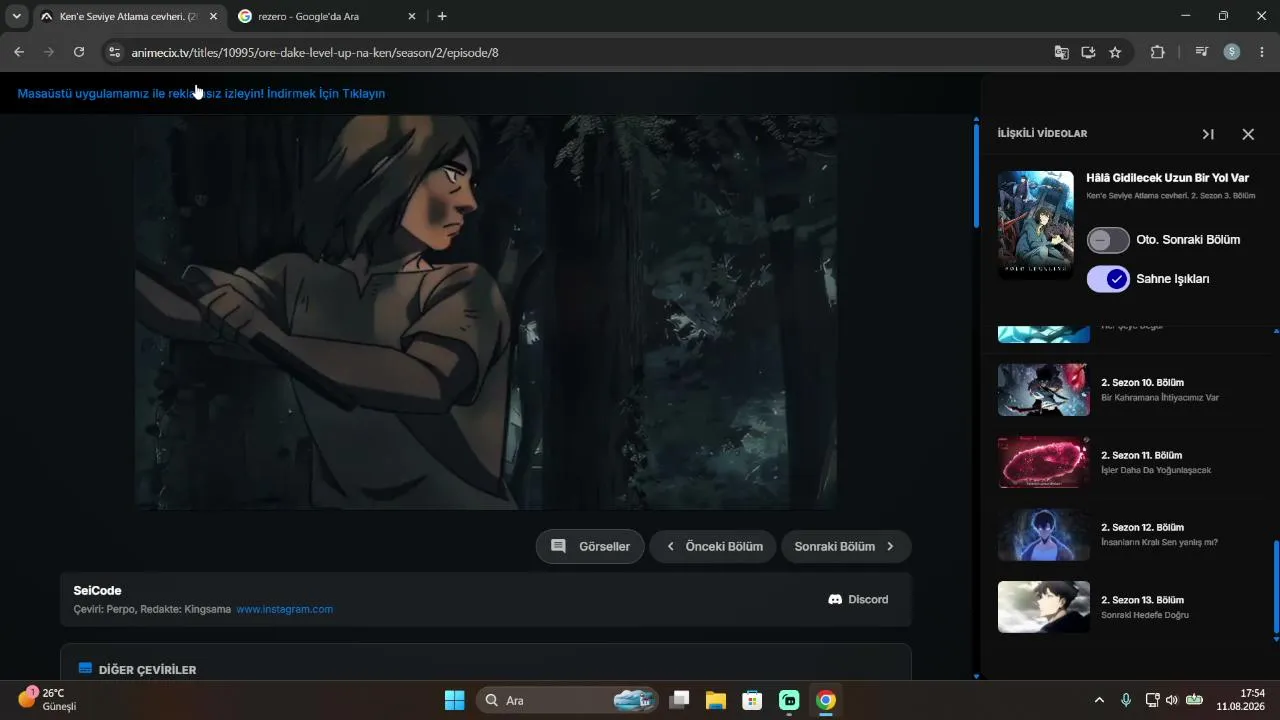Open the media controls icon in toolbar
The width and height of the screenshot is (1280, 720).
1202,52
